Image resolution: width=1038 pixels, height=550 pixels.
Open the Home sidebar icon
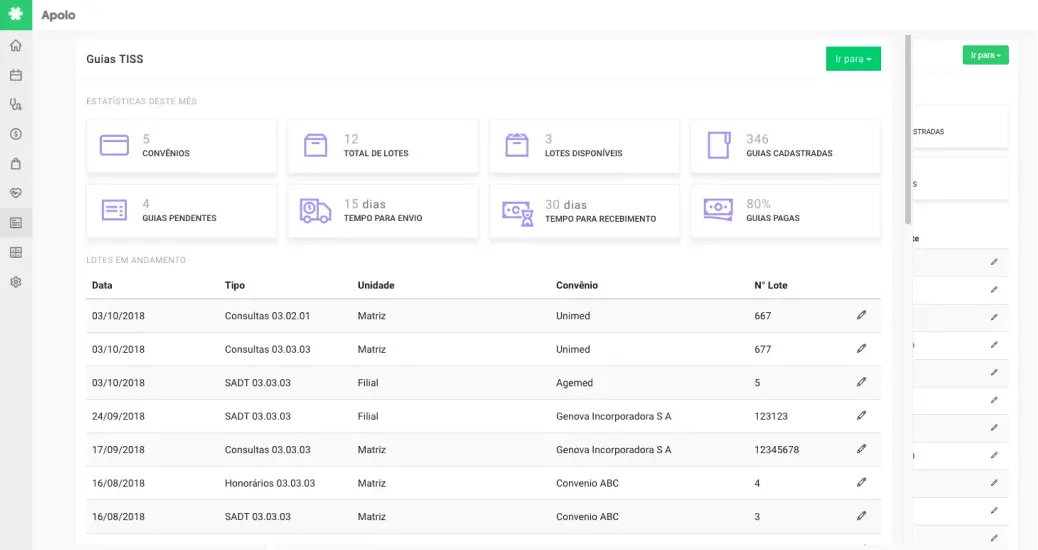point(16,46)
